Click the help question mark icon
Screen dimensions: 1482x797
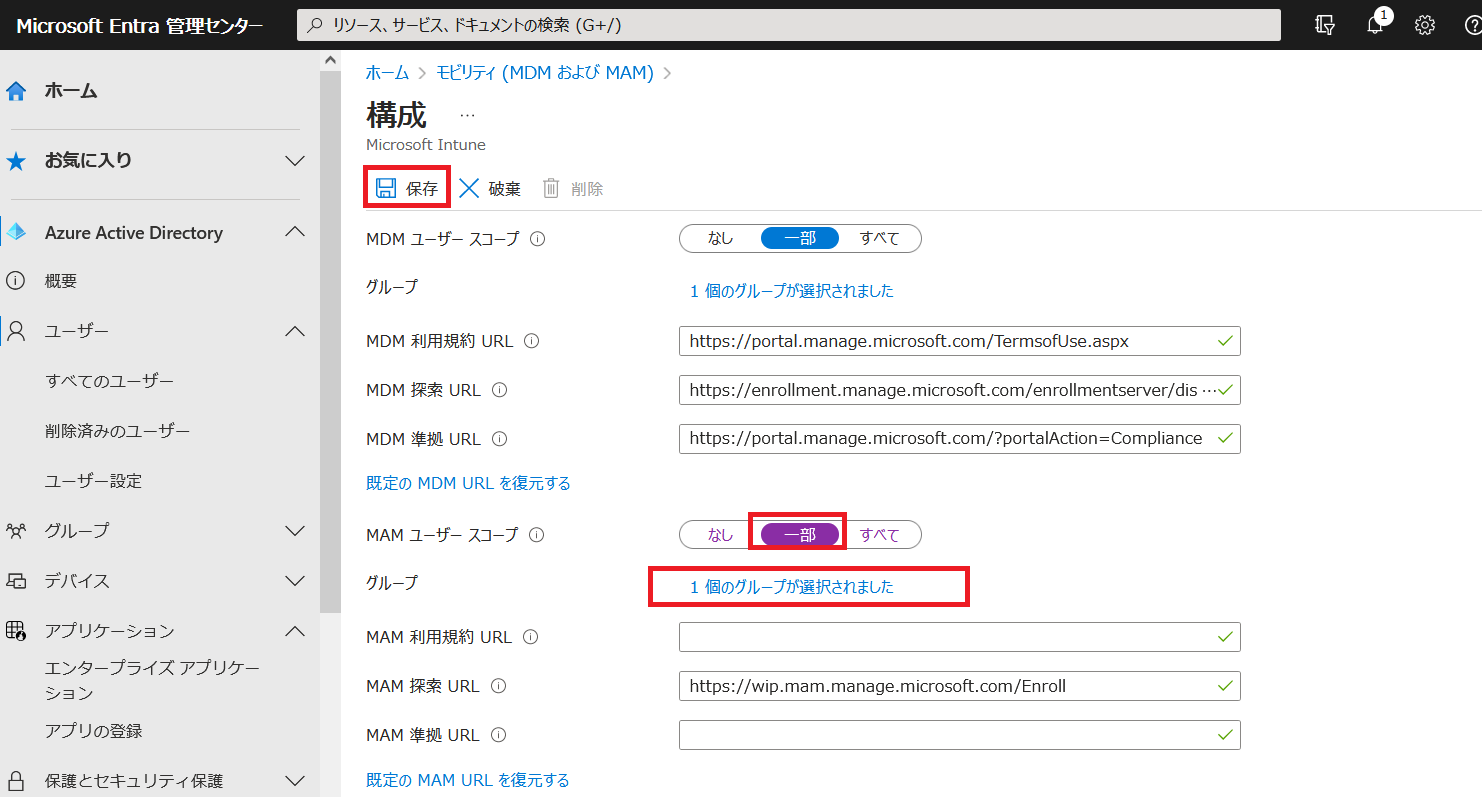[1472, 25]
